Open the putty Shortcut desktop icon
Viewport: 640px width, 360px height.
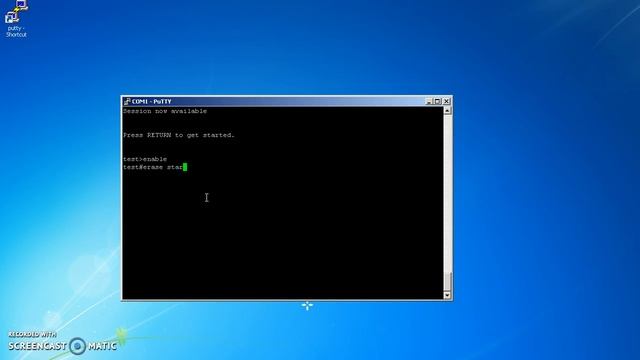tap(16, 19)
